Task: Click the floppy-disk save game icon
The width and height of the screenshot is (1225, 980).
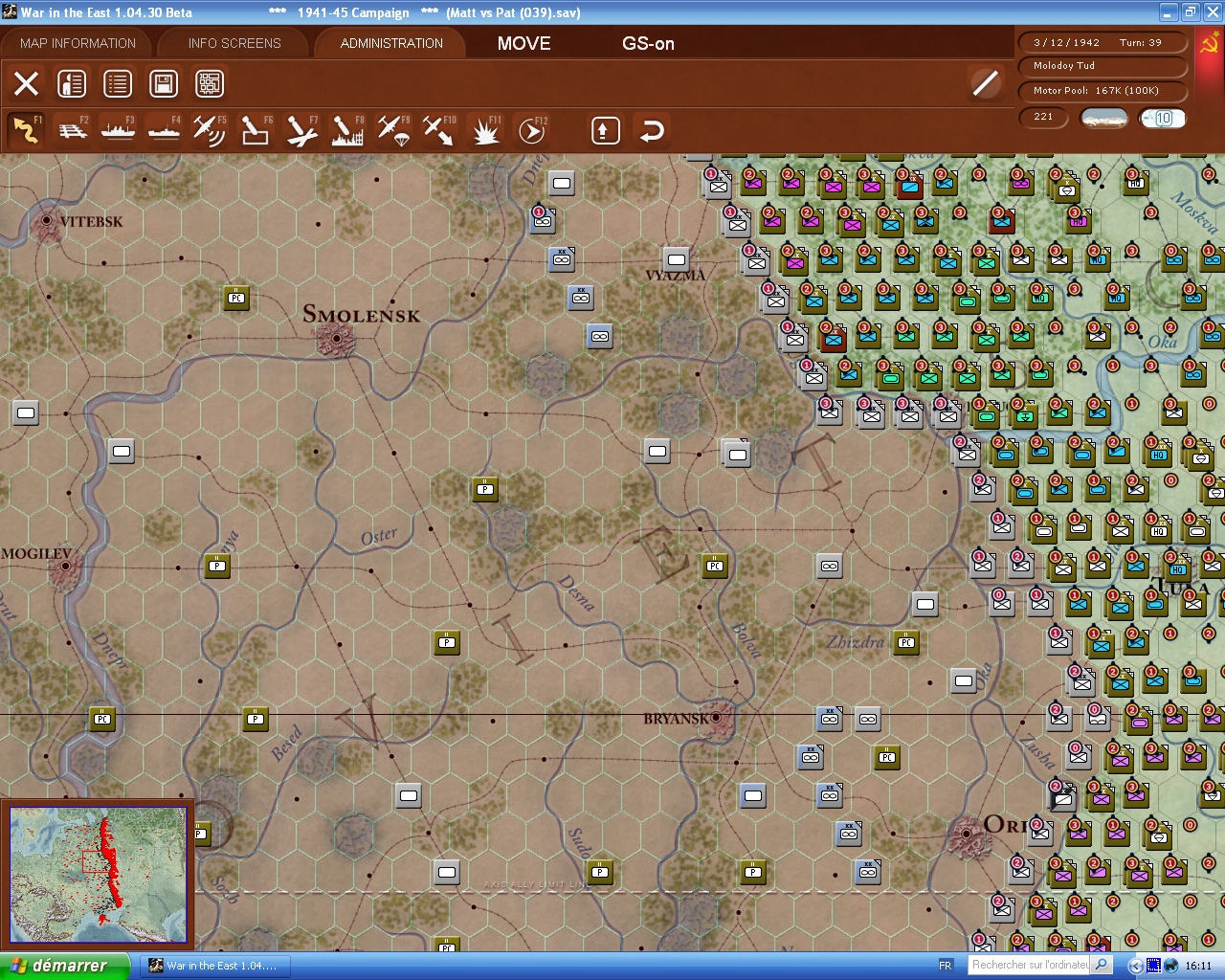Action: [164, 83]
